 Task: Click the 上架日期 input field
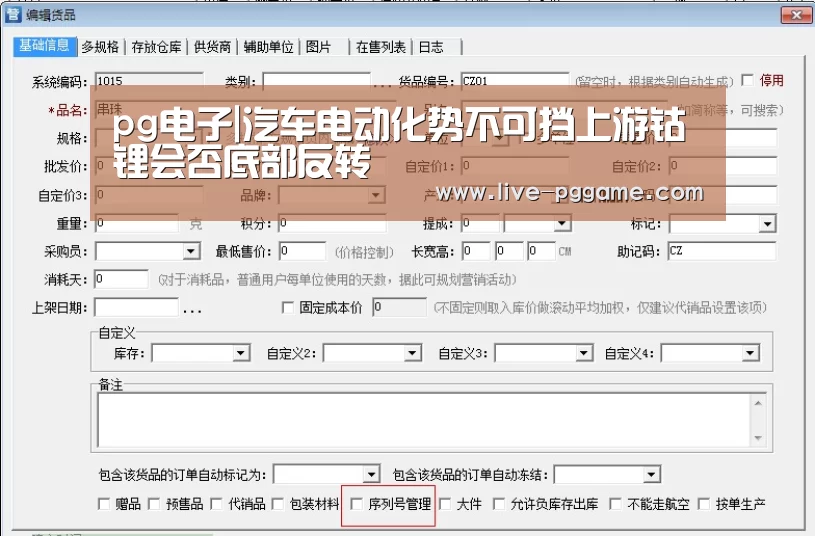(136, 307)
